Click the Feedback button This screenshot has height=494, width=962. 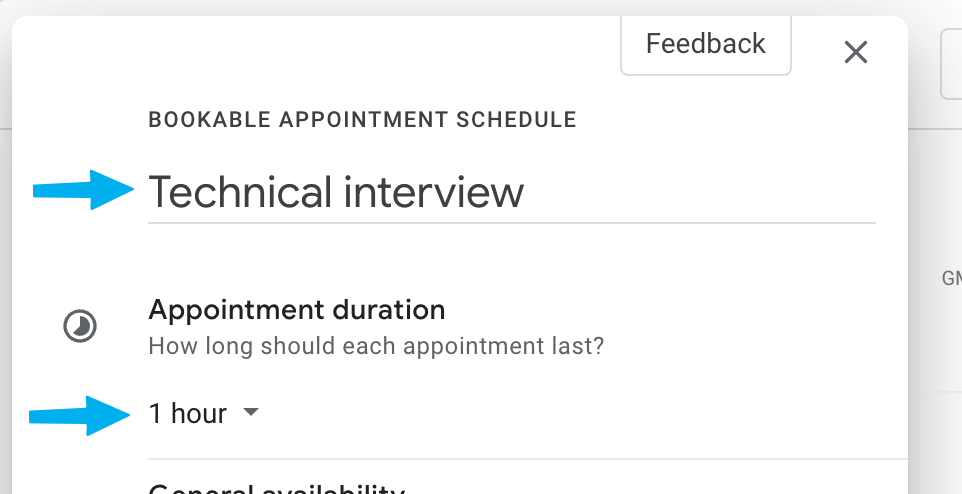(705, 45)
